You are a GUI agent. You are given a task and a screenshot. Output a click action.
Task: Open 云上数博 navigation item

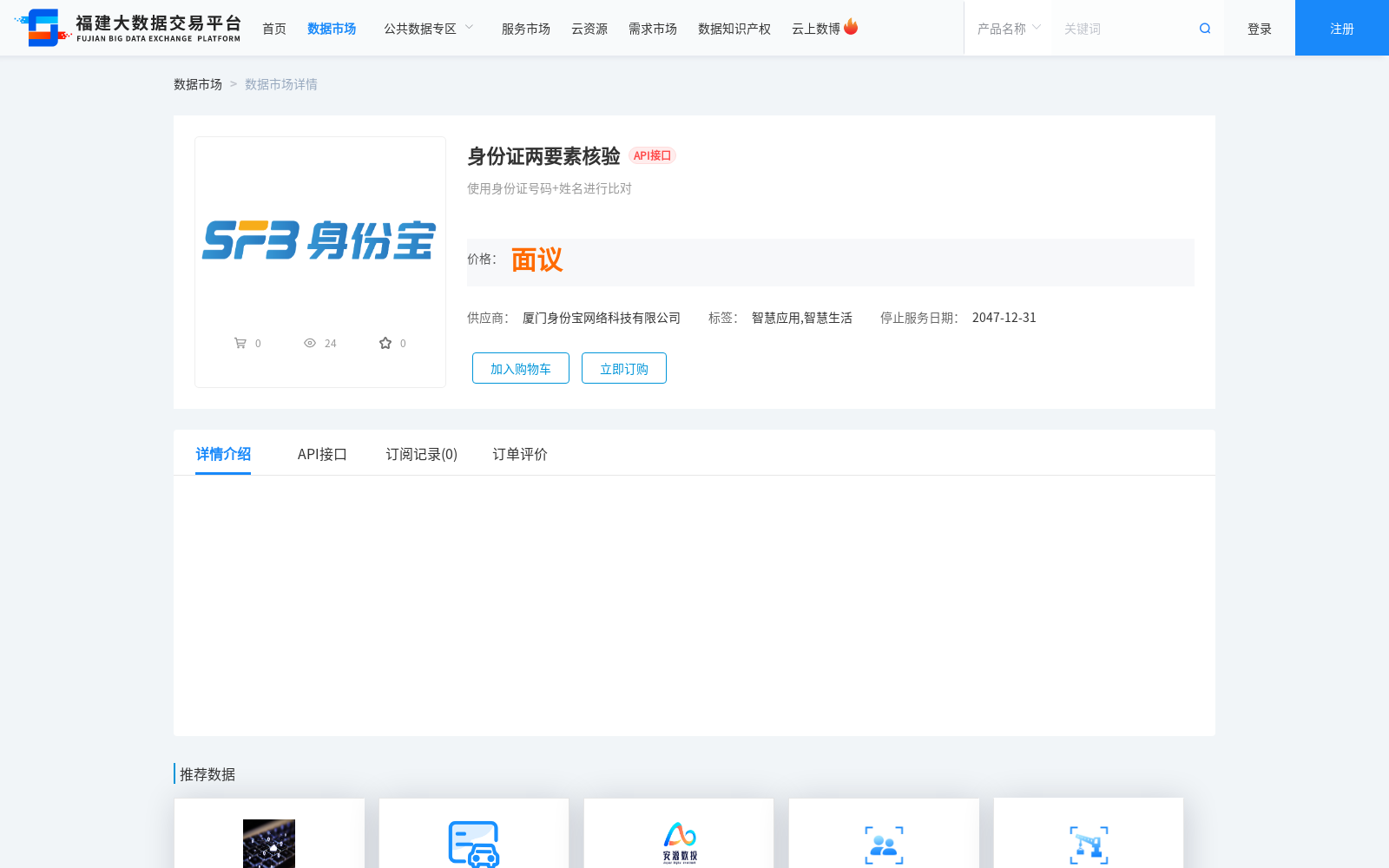click(x=816, y=29)
